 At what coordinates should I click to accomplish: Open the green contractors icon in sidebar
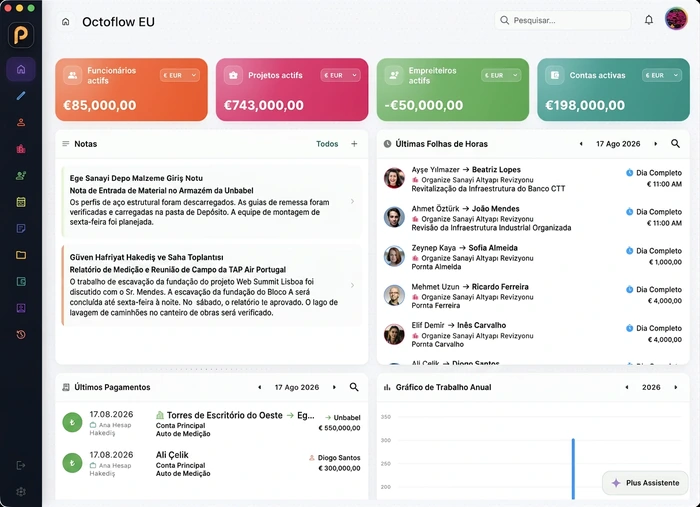click(21, 175)
